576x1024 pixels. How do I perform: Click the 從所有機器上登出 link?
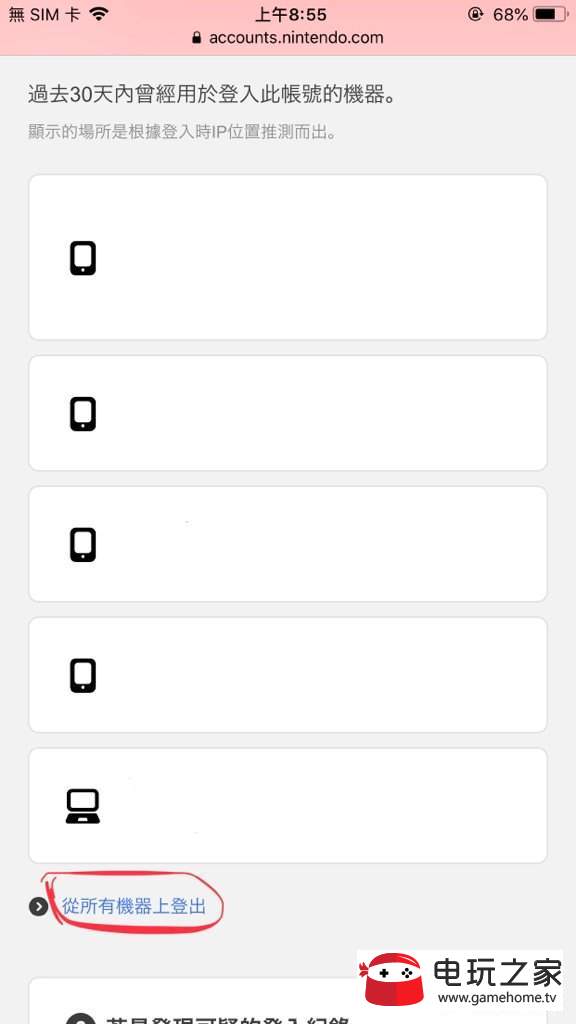click(134, 906)
